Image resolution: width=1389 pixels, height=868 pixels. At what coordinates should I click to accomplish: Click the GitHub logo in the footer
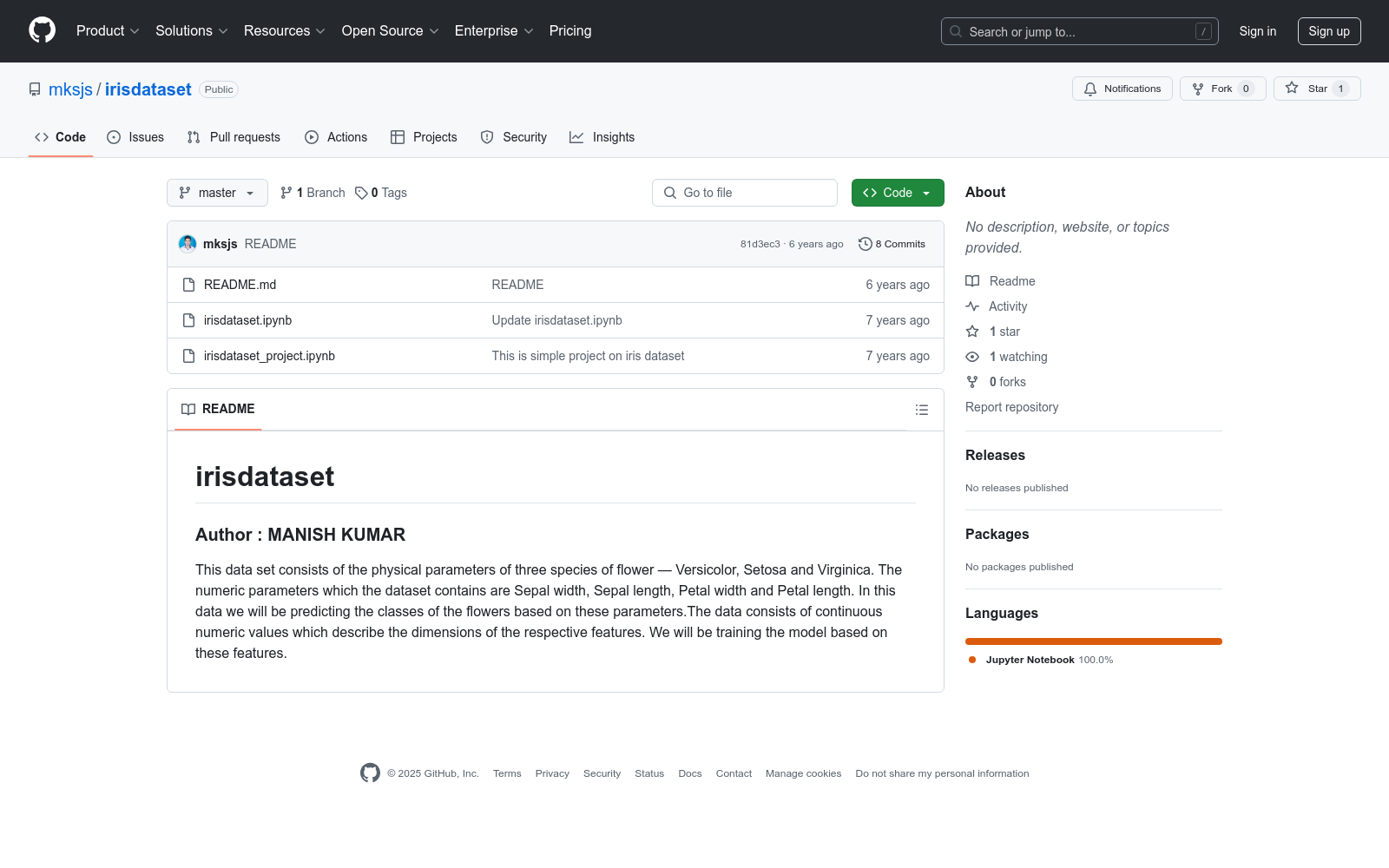[x=370, y=773]
